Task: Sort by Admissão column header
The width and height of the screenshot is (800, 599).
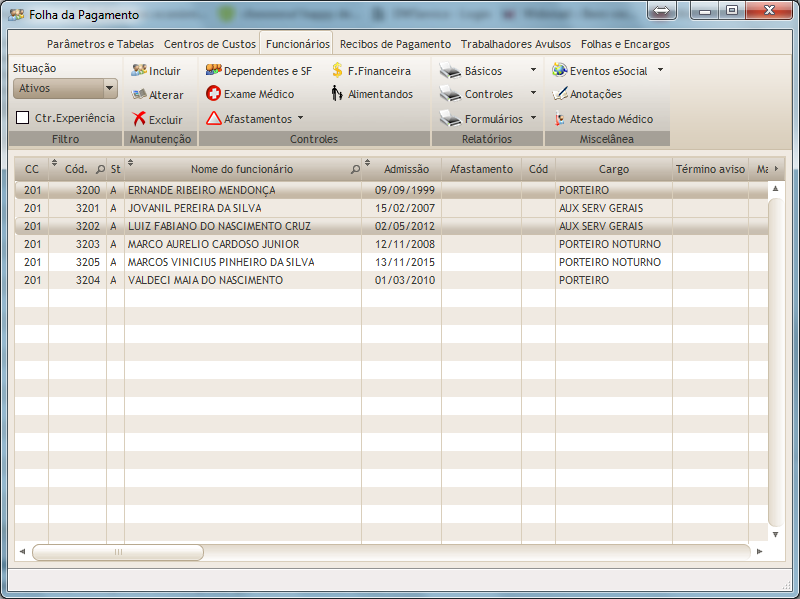Action: point(406,169)
